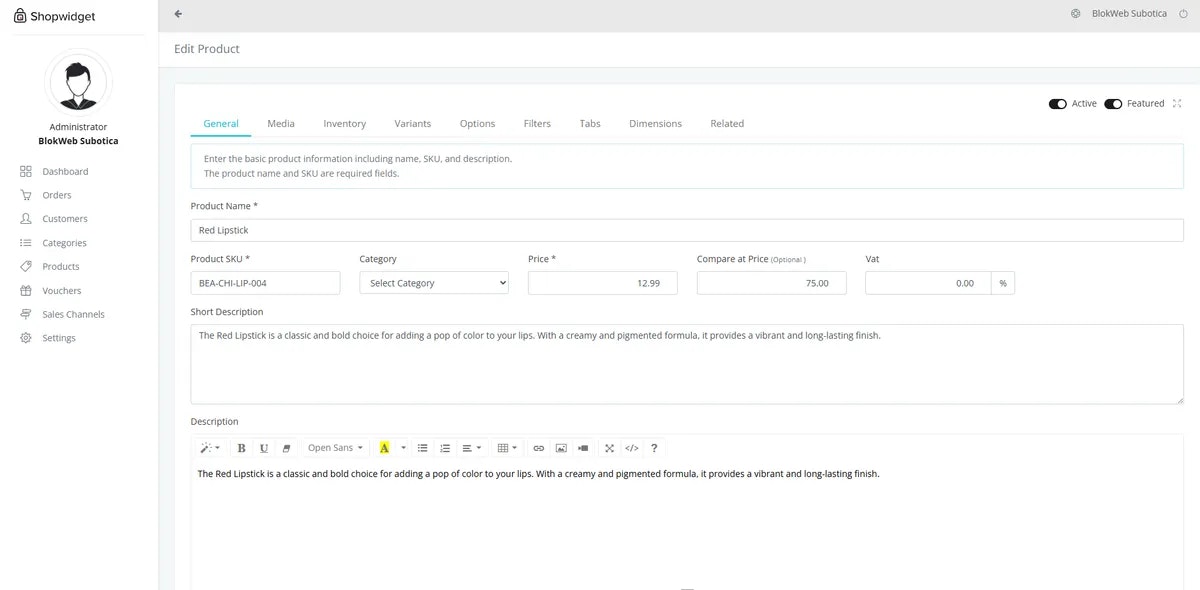Go back using the top arrow button
The image size is (1200, 590).
coord(177,13)
